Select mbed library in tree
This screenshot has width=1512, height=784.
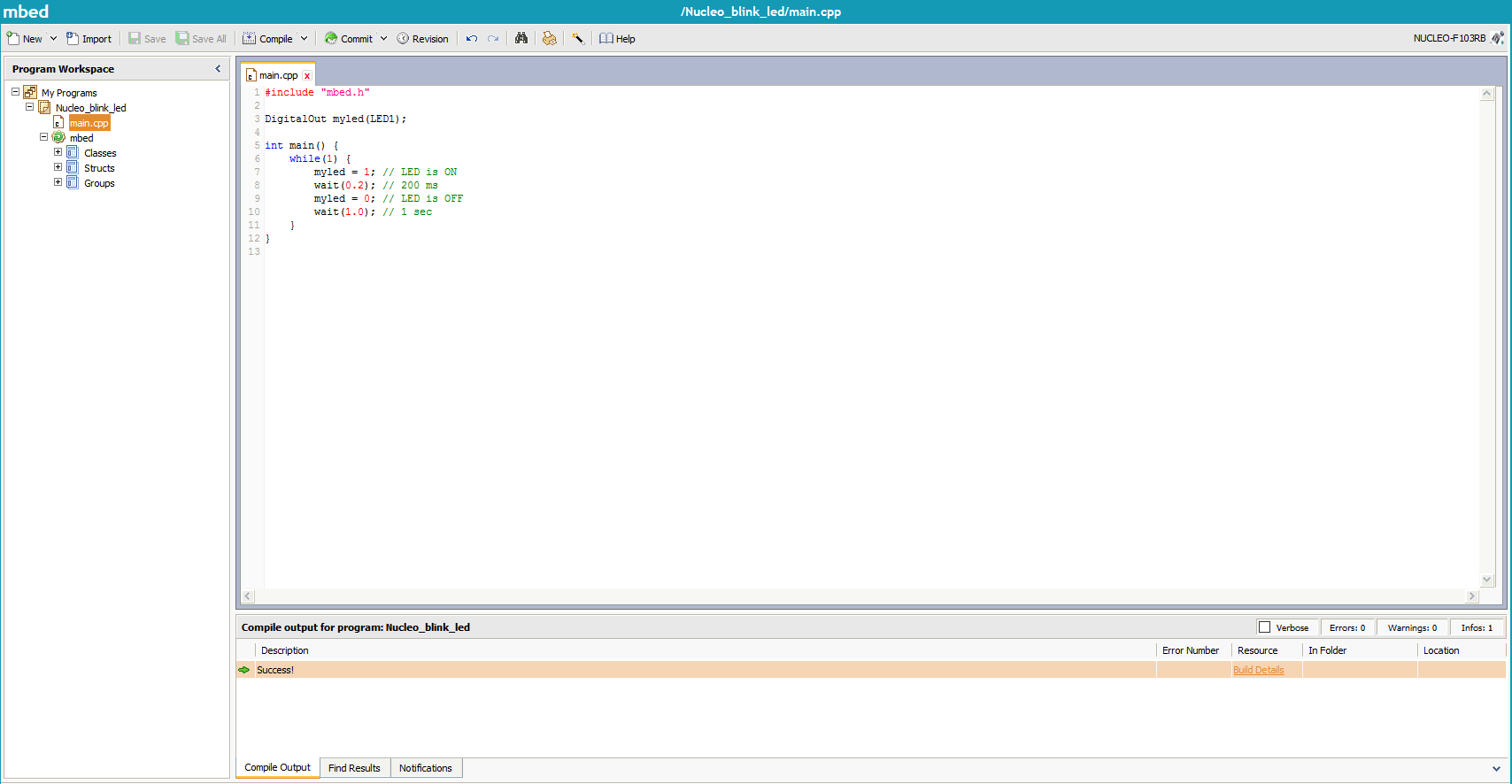(81, 138)
